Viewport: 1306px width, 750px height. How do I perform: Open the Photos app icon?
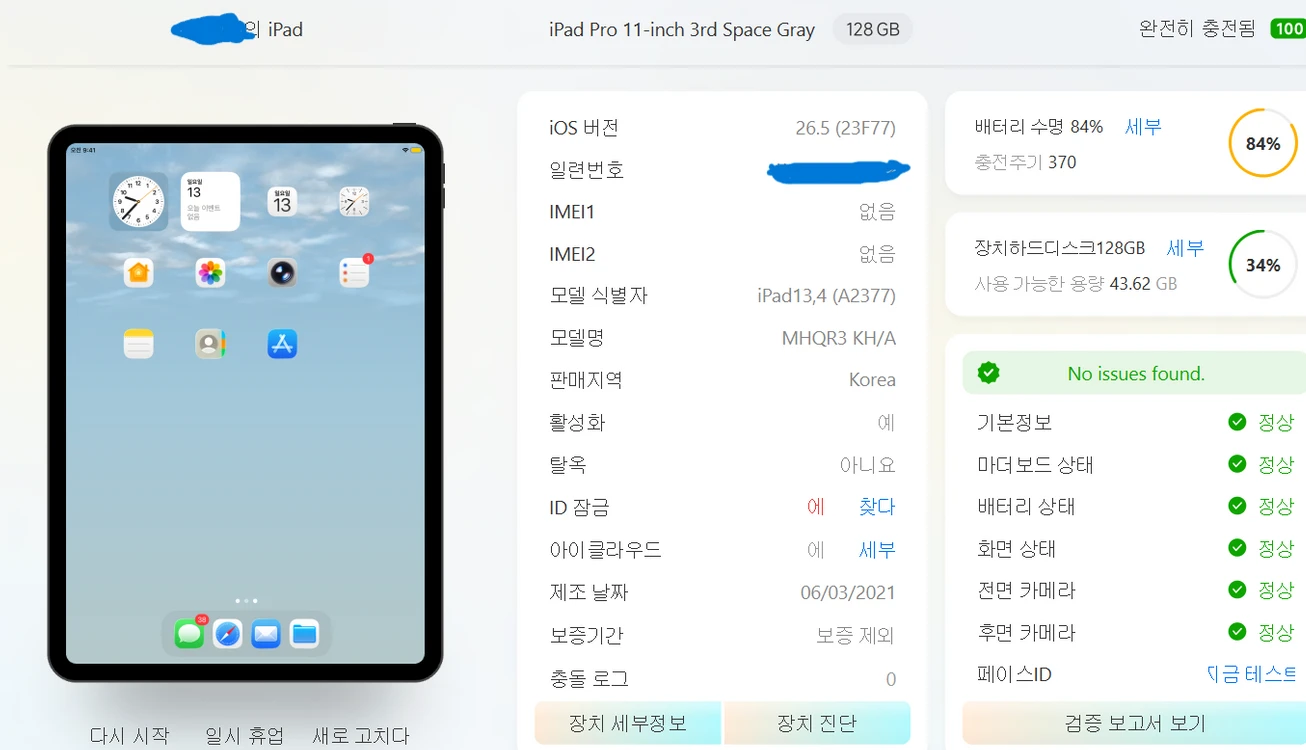pyautogui.click(x=210, y=273)
